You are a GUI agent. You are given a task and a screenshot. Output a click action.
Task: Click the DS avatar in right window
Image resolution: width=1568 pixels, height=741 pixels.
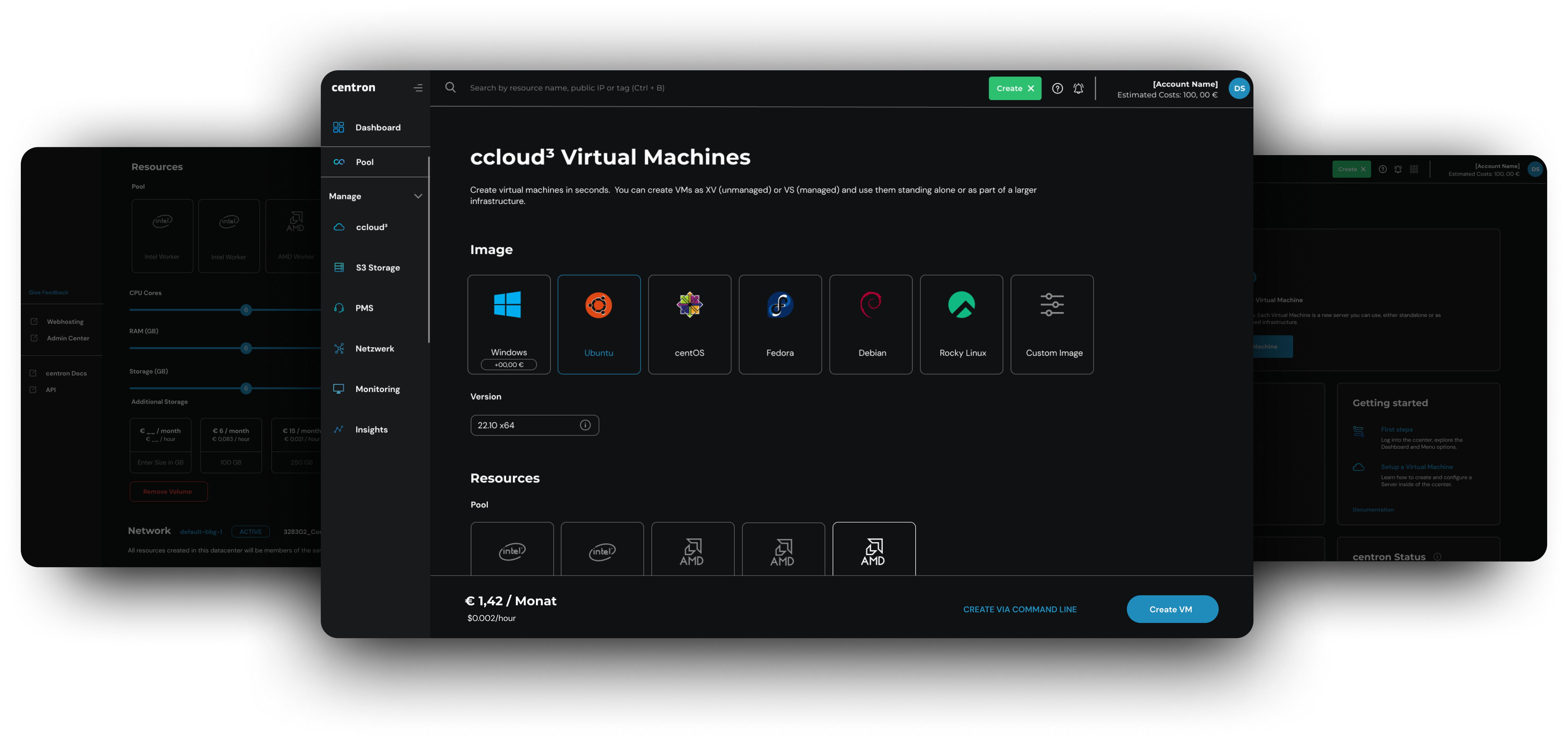tap(1535, 169)
